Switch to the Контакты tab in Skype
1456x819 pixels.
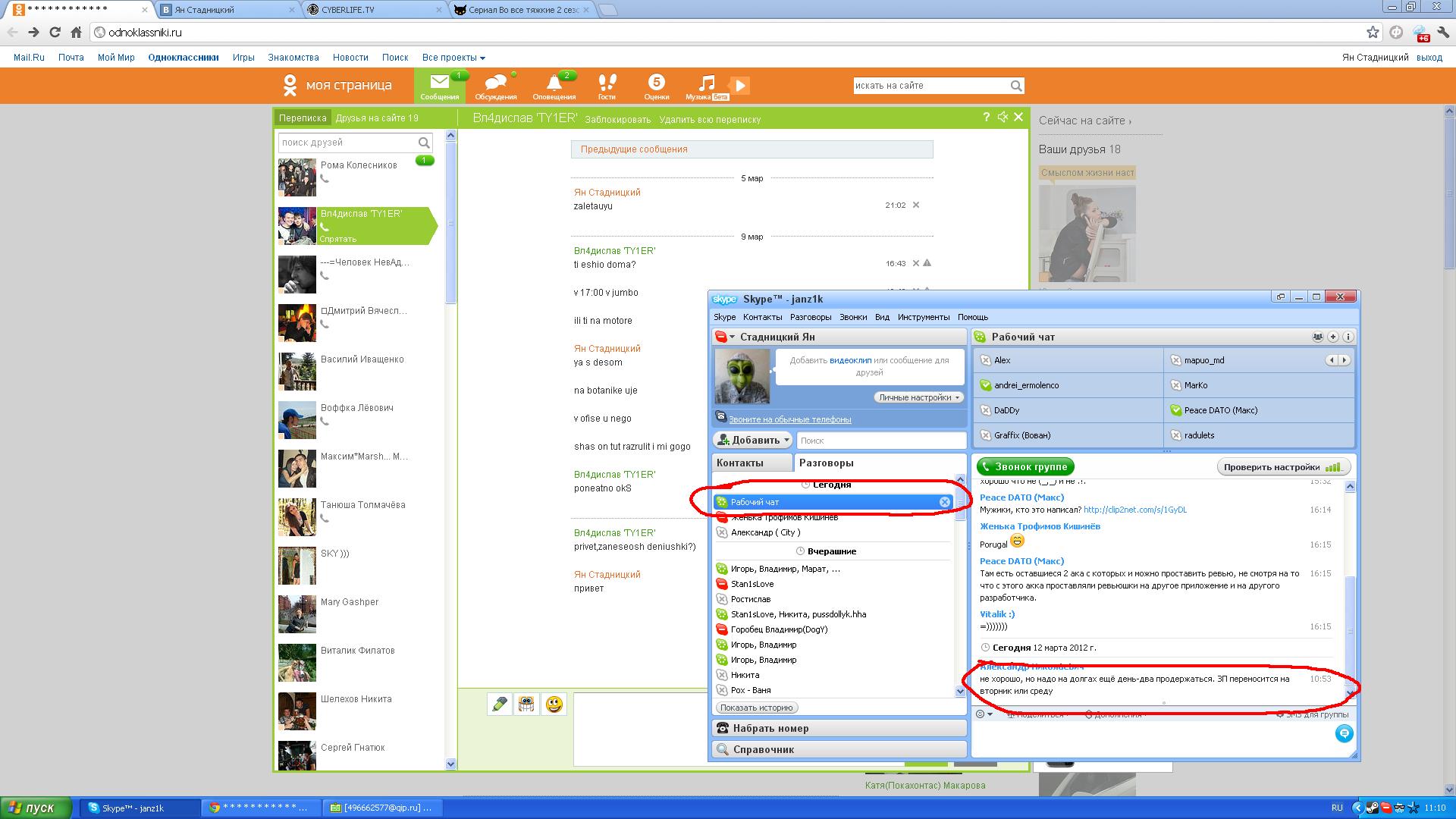740,463
